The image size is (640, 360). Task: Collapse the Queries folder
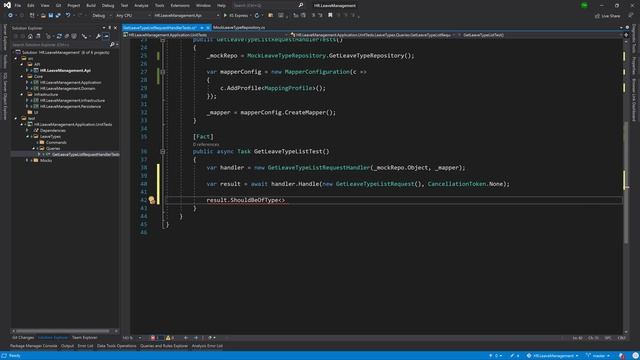coord(33,148)
